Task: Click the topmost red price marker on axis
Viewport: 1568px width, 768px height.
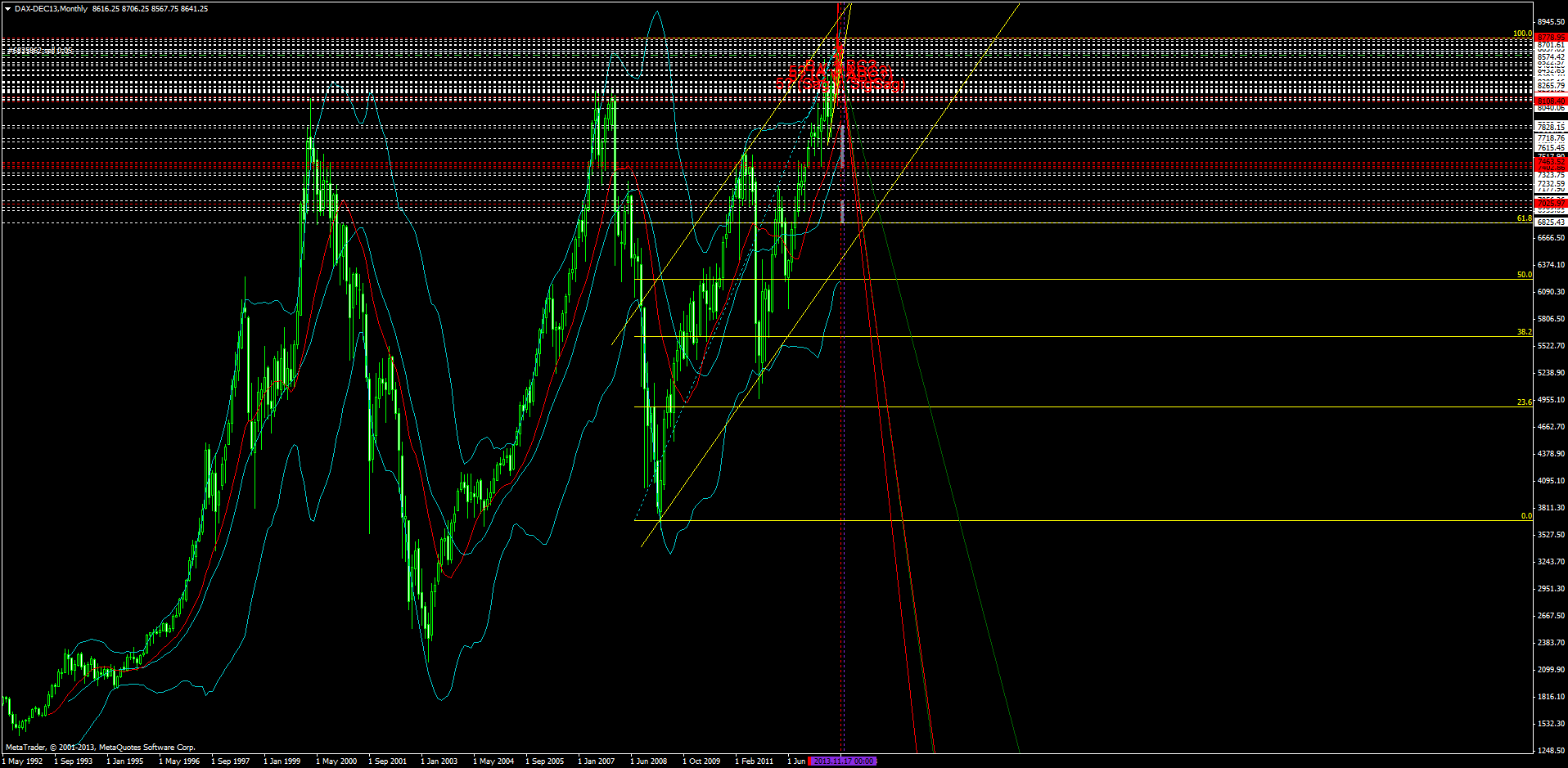Action: [x=1549, y=36]
